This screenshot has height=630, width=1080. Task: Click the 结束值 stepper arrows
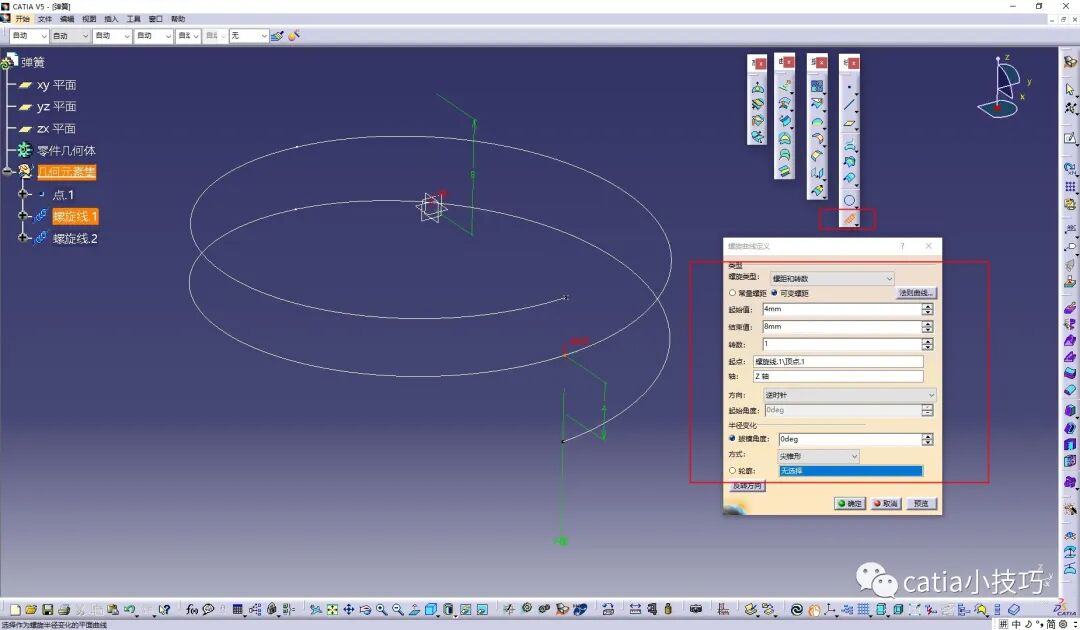[928, 327]
